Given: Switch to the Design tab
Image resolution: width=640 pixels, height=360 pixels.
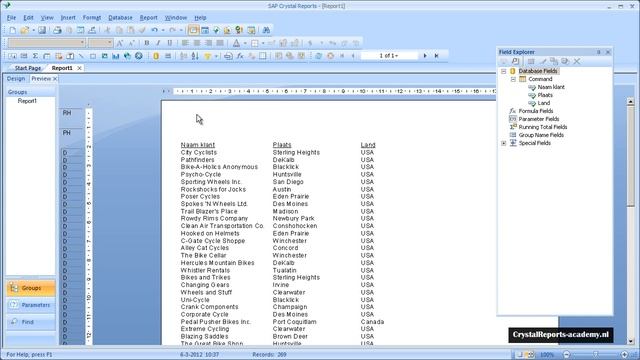Looking at the screenshot, I should (x=16, y=79).
